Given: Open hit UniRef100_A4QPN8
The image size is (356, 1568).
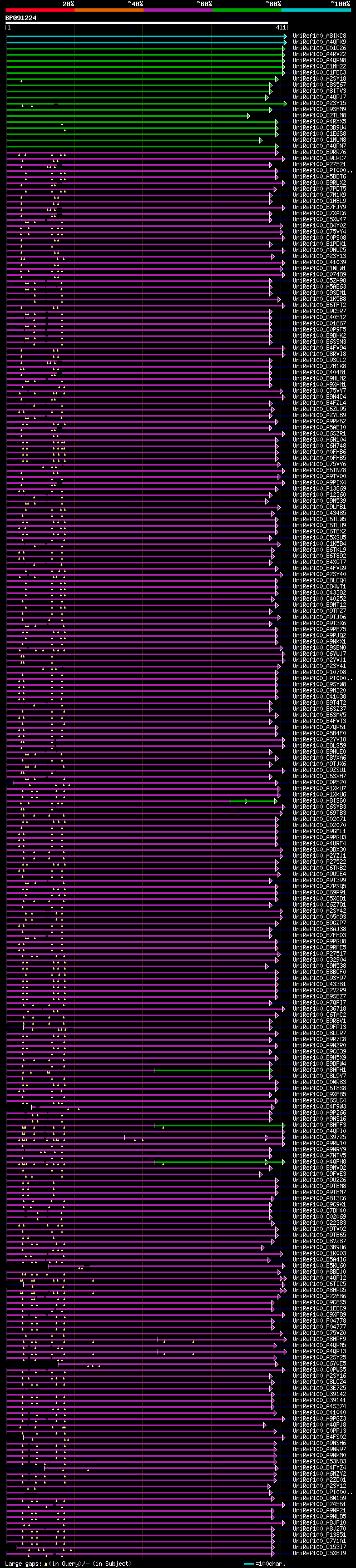Looking at the screenshot, I should pyautogui.click(x=319, y=60).
